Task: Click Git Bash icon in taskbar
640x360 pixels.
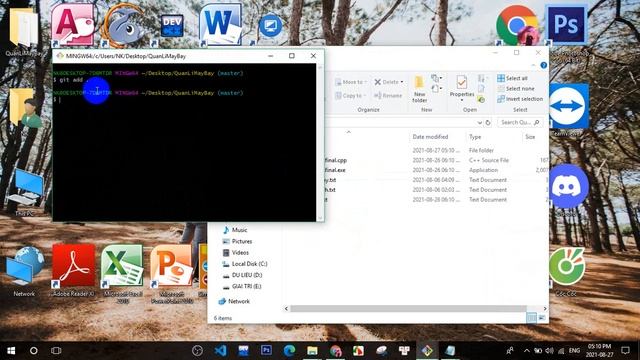Action: coord(427,350)
